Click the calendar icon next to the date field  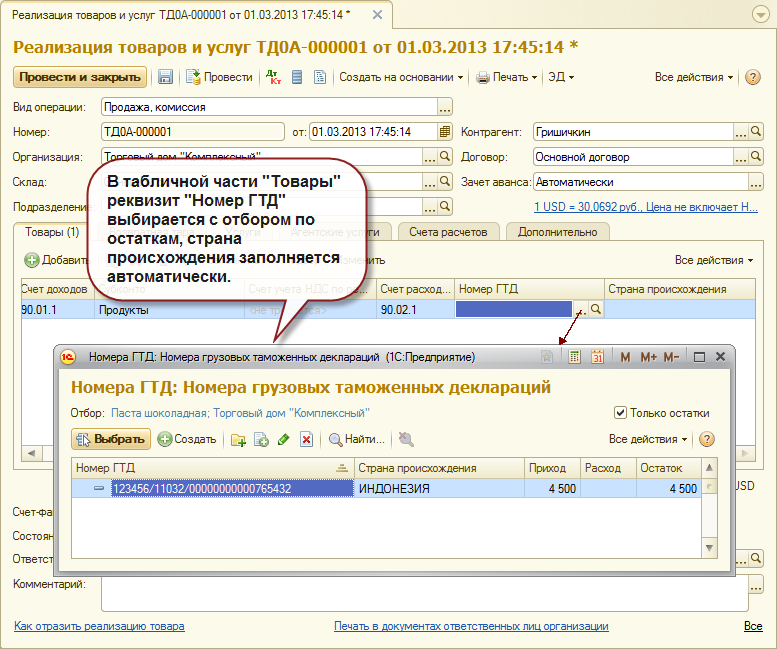(x=444, y=132)
